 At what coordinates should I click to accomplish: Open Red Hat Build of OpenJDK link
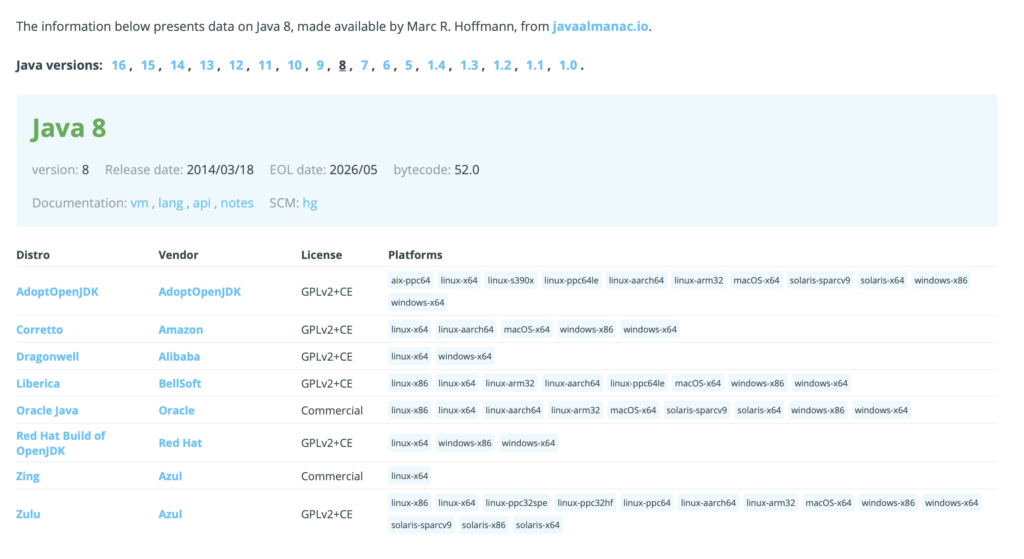click(61, 443)
